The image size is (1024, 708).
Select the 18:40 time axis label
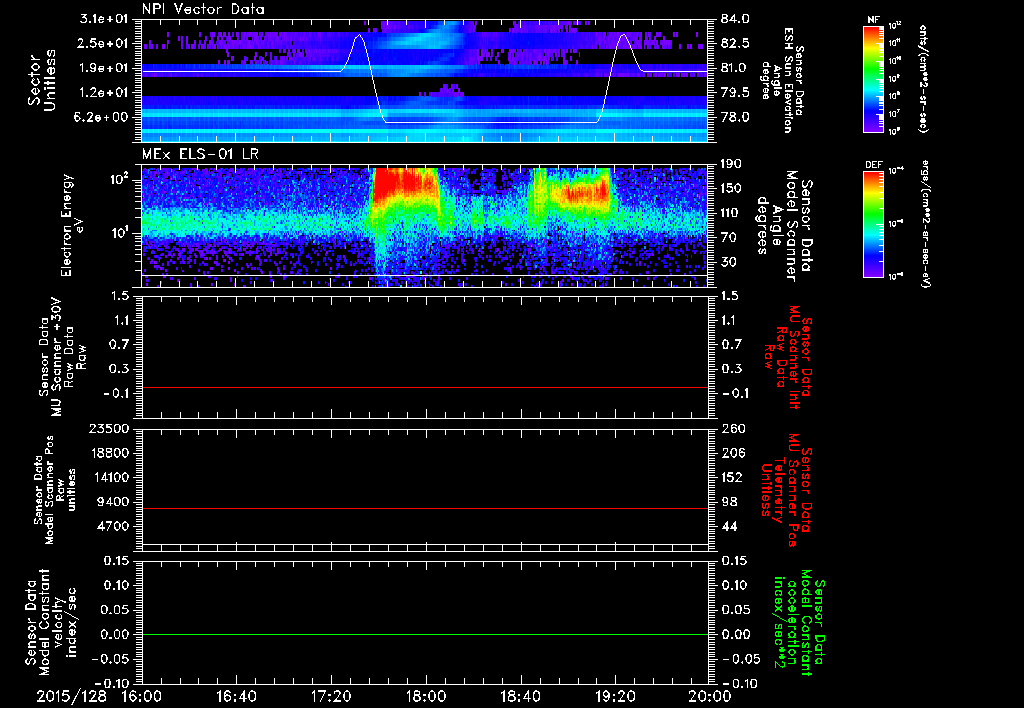click(520, 695)
